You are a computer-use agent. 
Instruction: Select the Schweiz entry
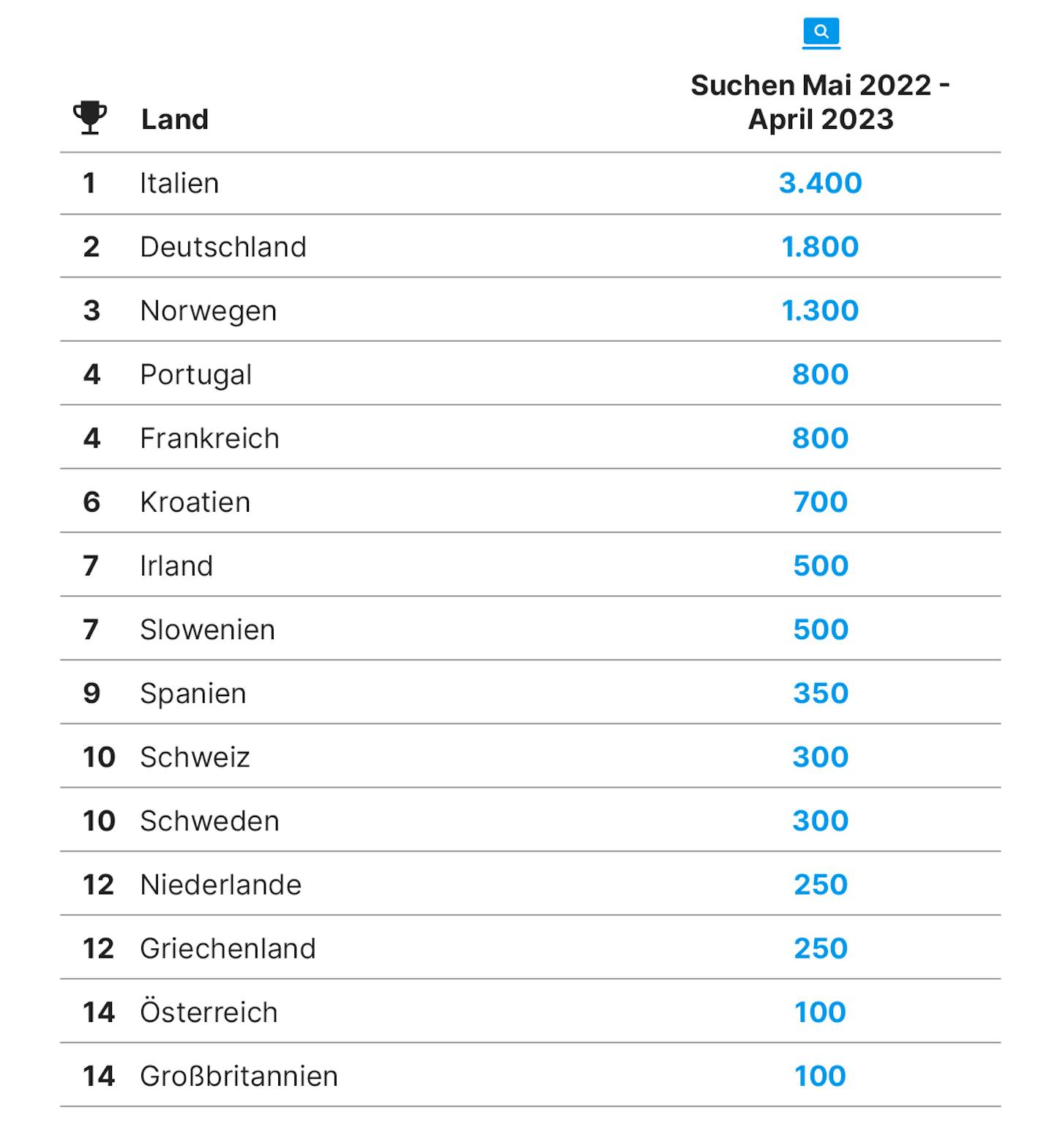[x=530, y=756]
